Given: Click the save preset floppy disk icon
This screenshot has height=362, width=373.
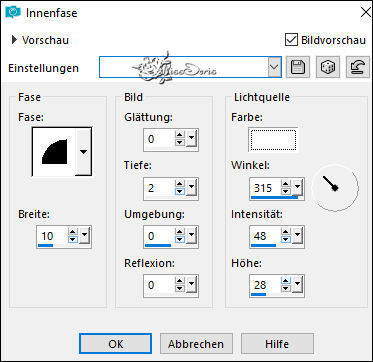Looking at the screenshot, I should point(298,67).
